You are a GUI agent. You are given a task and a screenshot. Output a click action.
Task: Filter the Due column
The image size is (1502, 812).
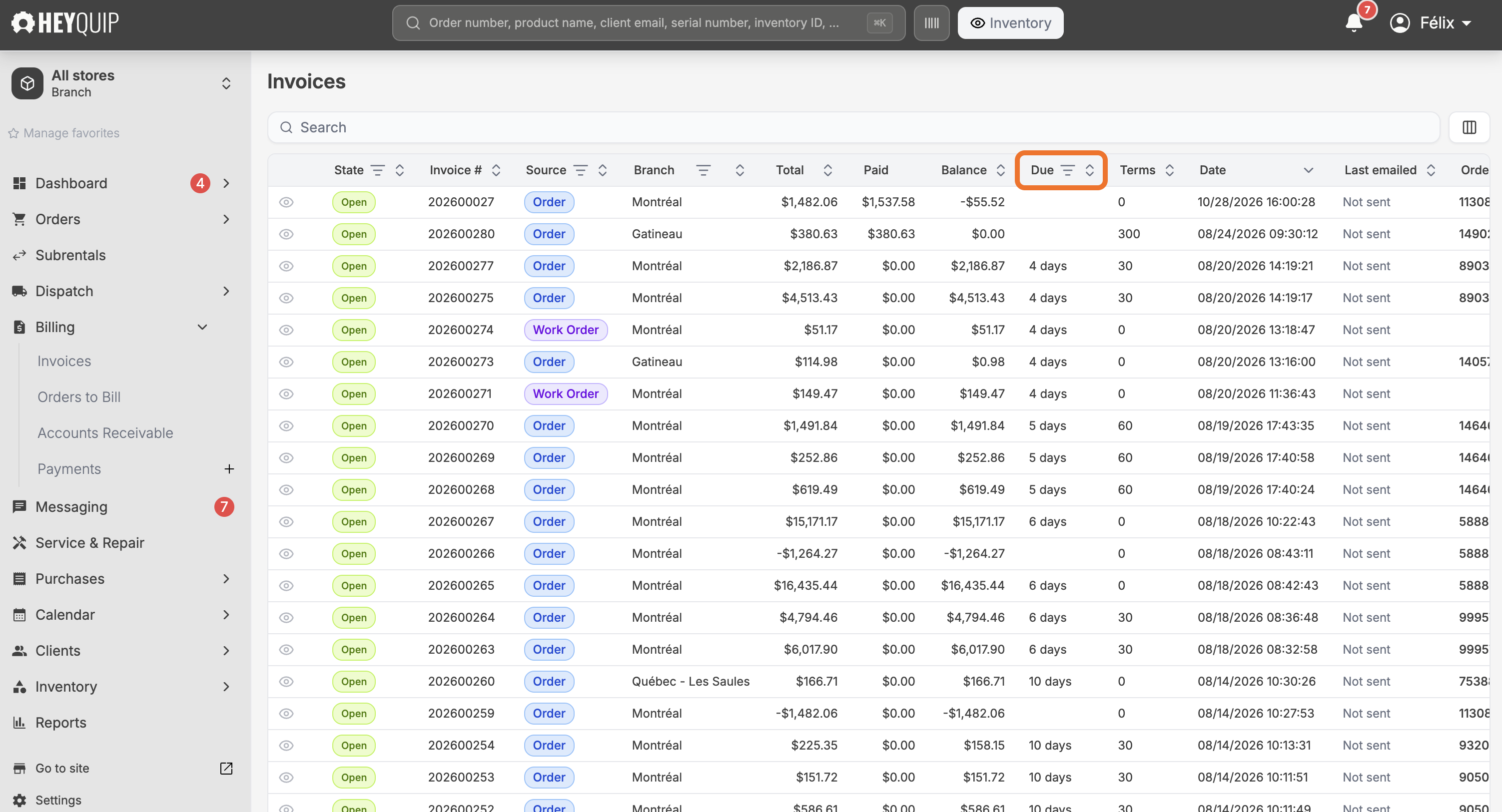[x=1067, y=170]
